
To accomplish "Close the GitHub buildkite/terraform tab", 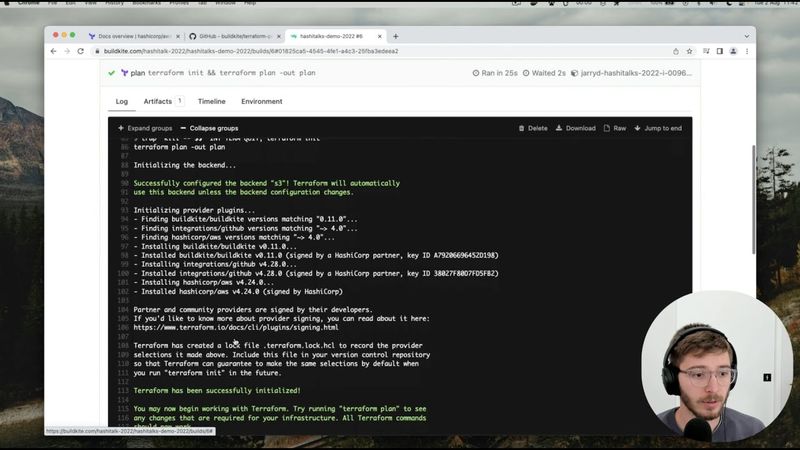I will tap(279, 36).
